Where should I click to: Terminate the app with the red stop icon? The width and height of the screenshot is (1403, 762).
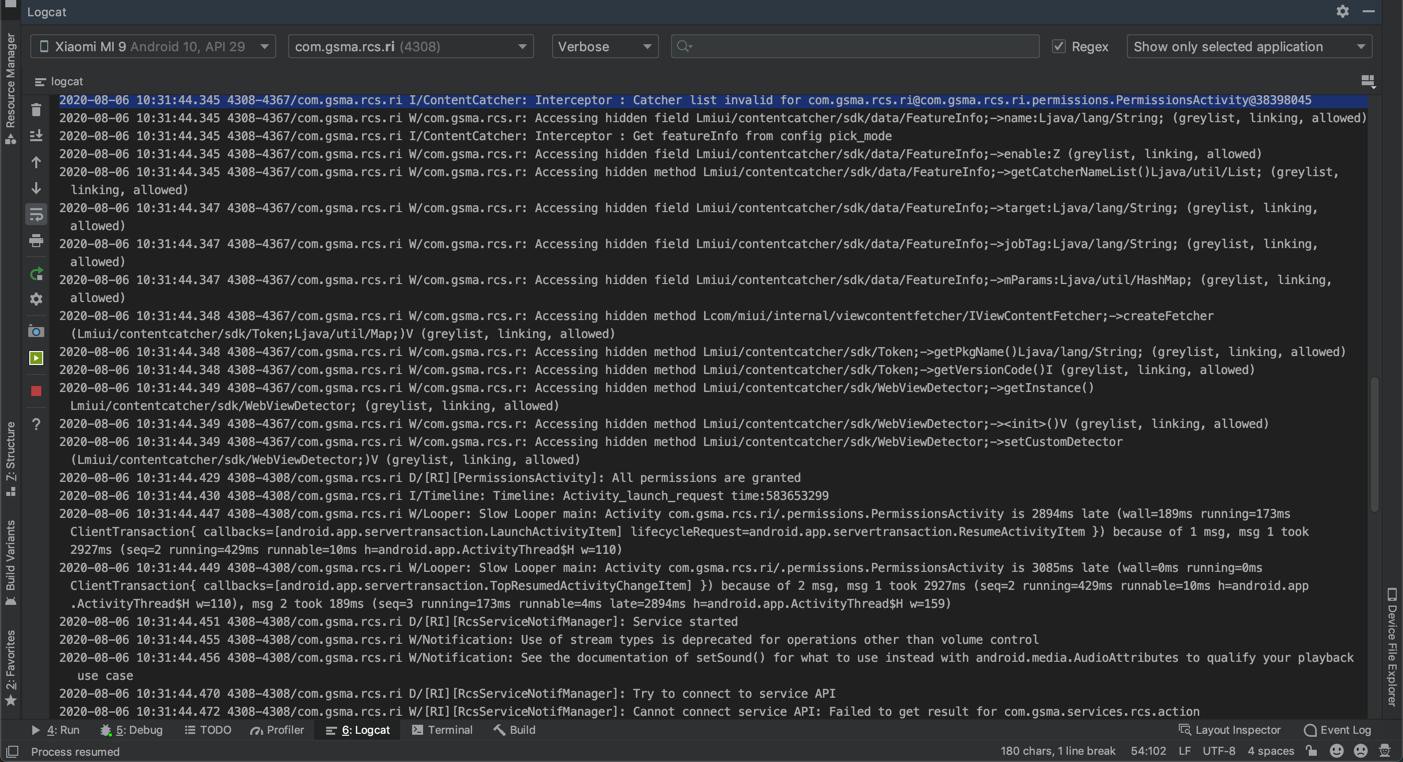(x=36, y=391)
